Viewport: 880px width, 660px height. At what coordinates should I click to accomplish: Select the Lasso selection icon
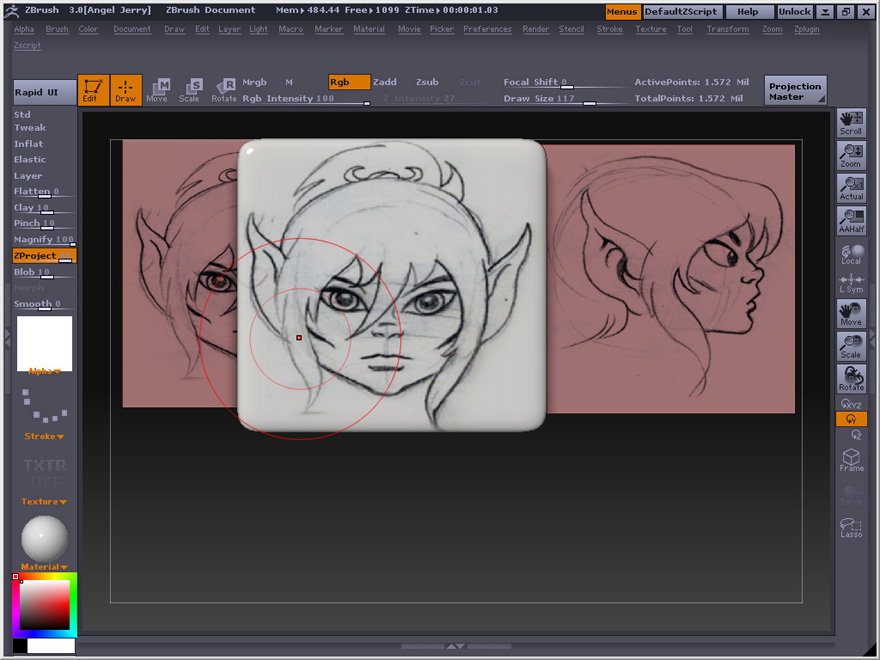tap(851, 527)
